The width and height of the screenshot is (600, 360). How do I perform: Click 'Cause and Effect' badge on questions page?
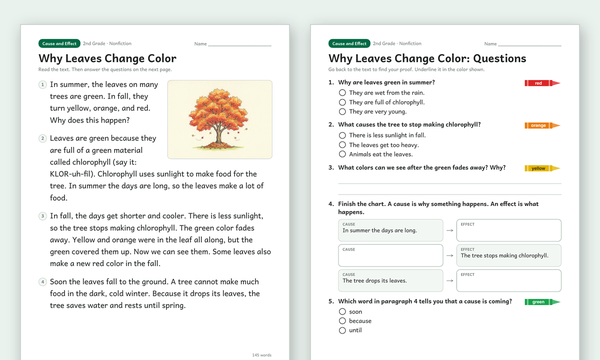click(x=349, y=44)
